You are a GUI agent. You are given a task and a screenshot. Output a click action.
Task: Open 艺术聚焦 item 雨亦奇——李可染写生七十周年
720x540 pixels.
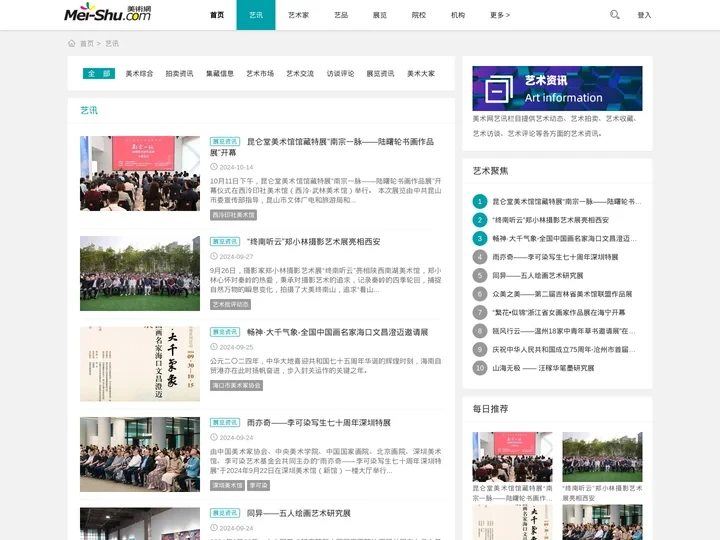[x=555, y=257]
